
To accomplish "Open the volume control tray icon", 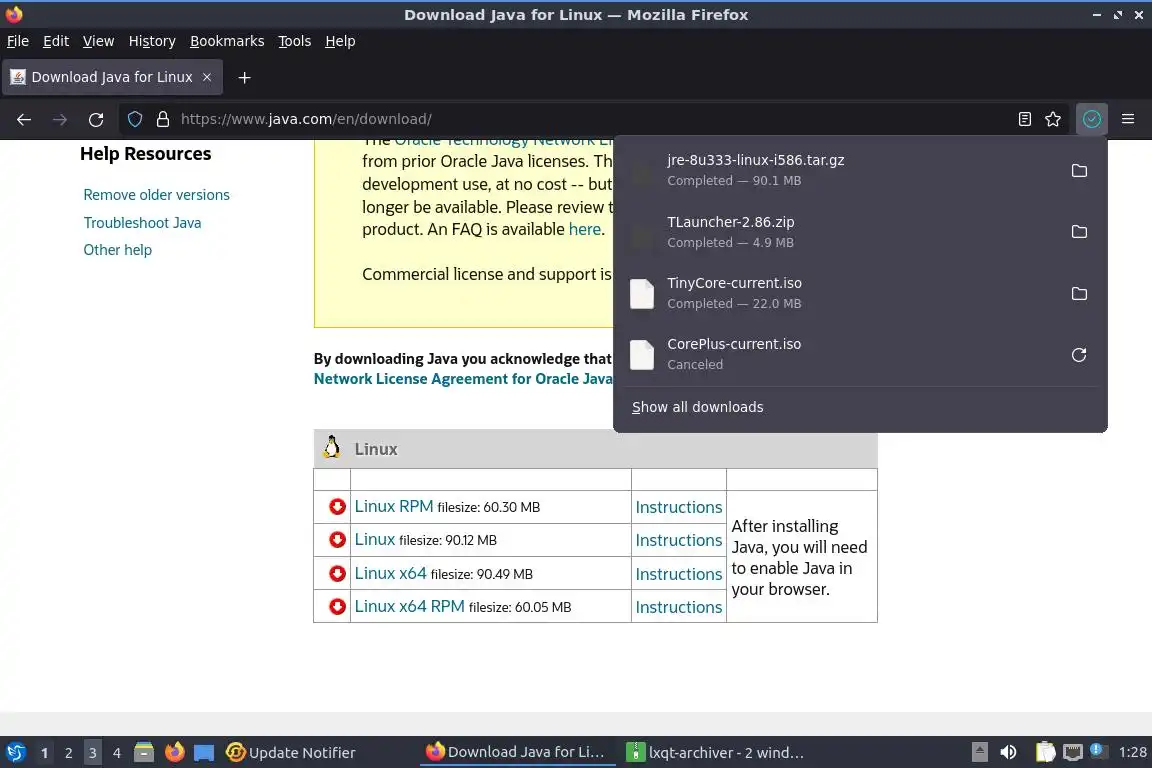I will (x=1008, y=752).
